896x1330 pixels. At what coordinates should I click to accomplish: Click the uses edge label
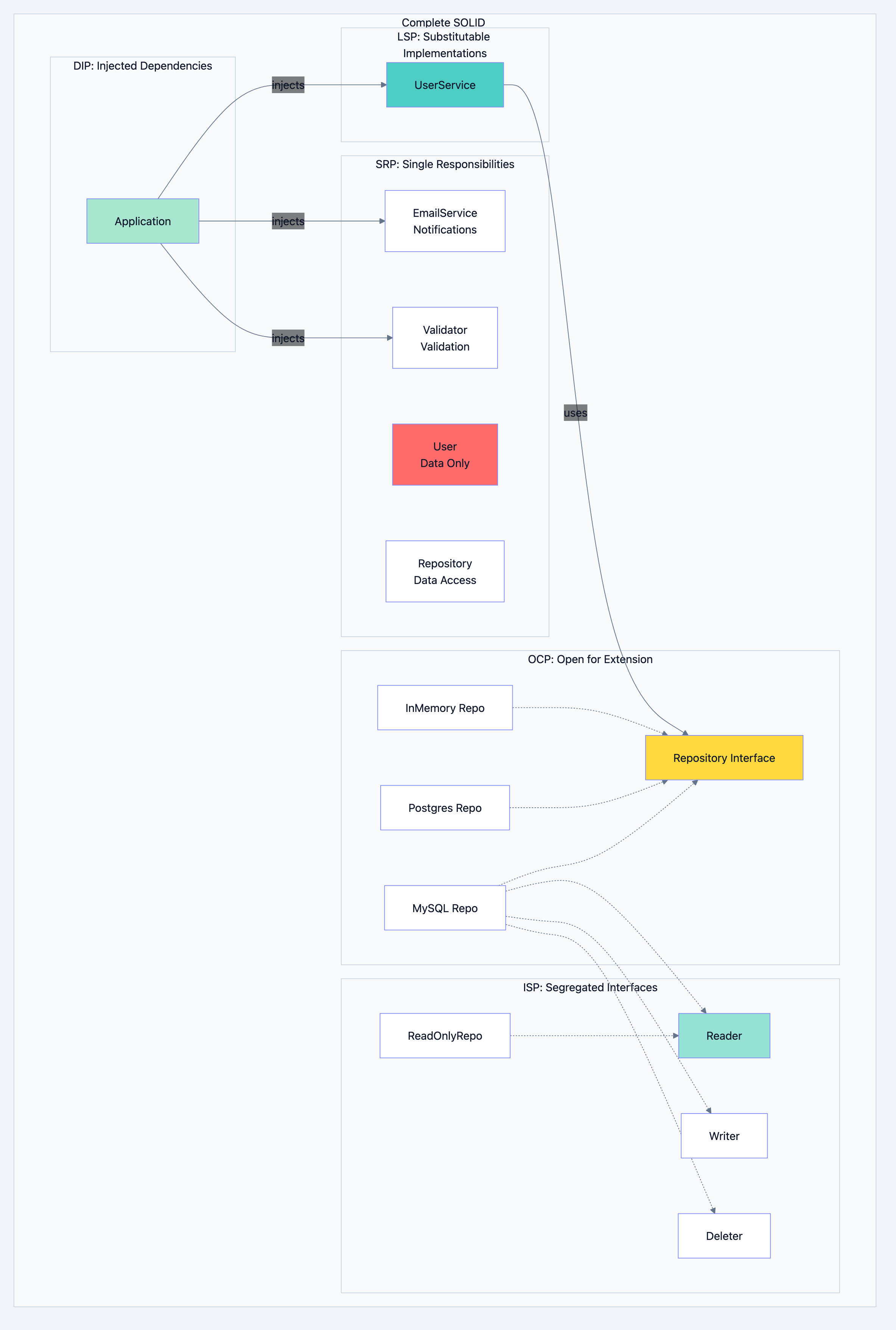[x=575, y=413]
